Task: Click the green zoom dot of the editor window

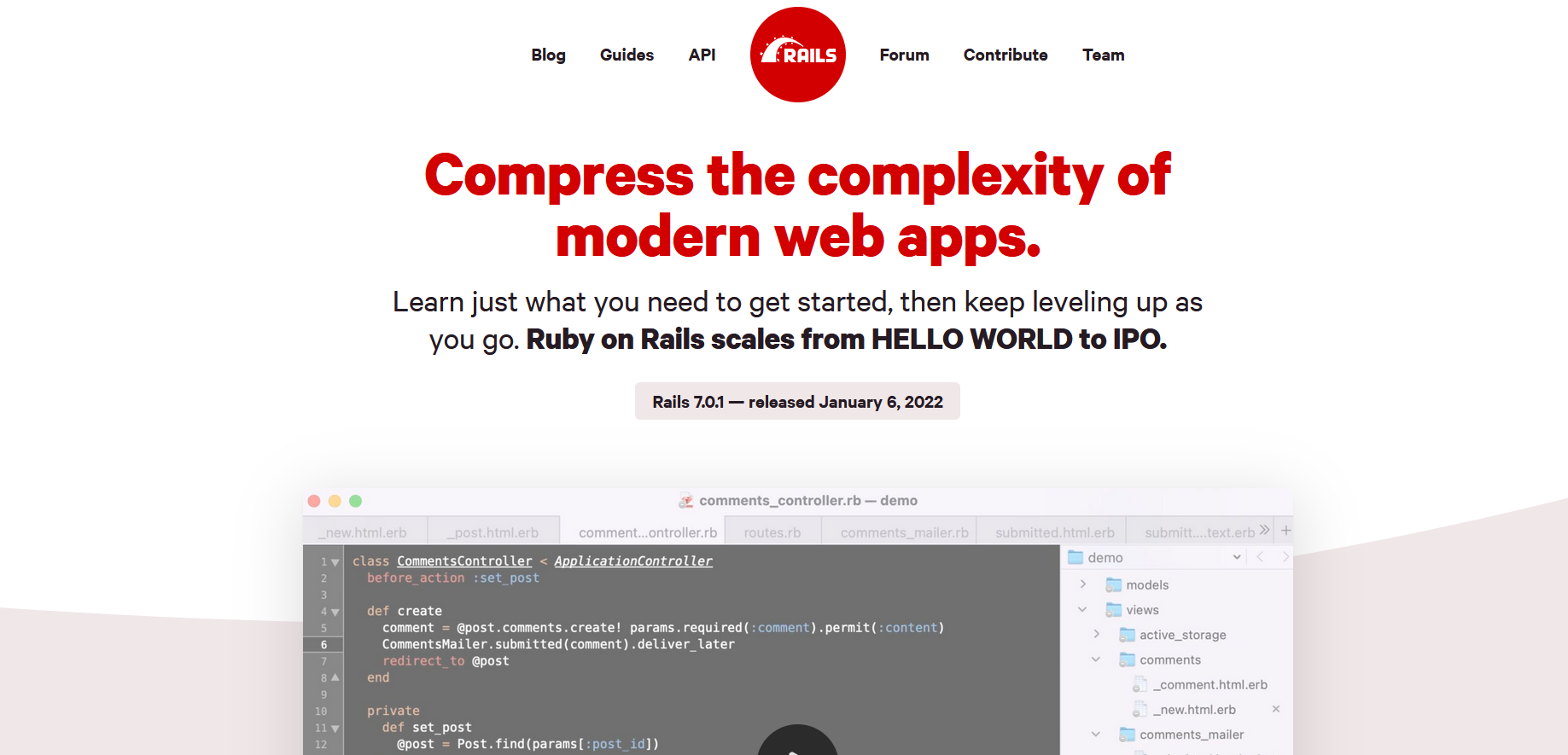Action: tap(355, 501)
